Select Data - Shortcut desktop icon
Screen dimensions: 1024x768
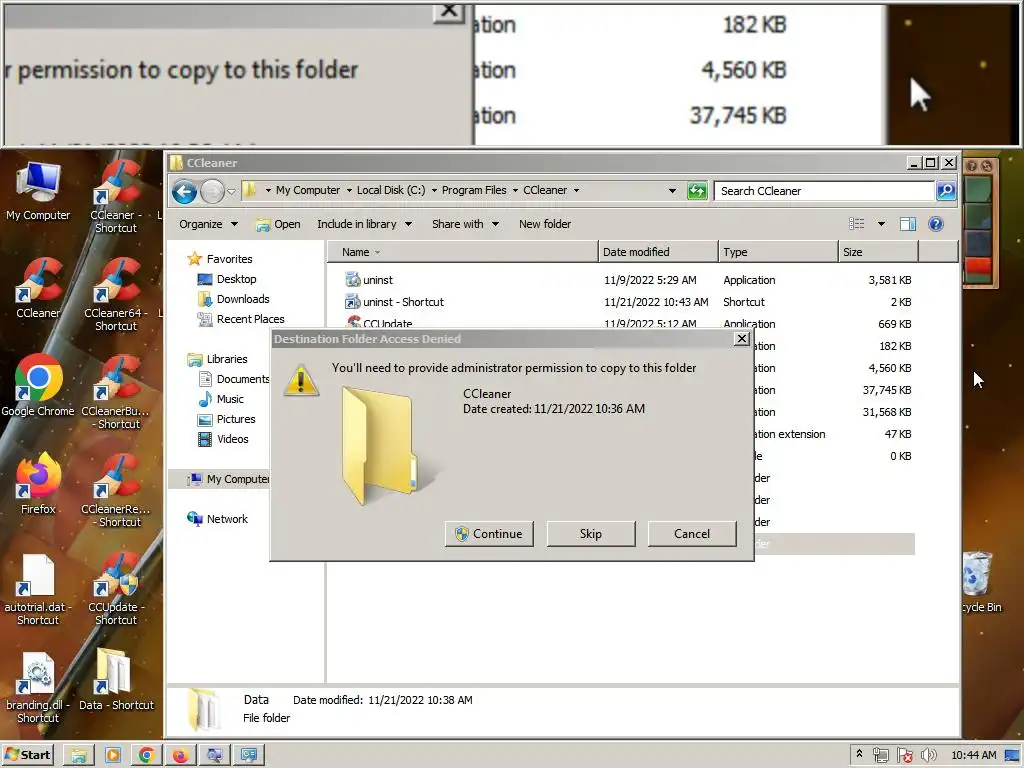116,680
